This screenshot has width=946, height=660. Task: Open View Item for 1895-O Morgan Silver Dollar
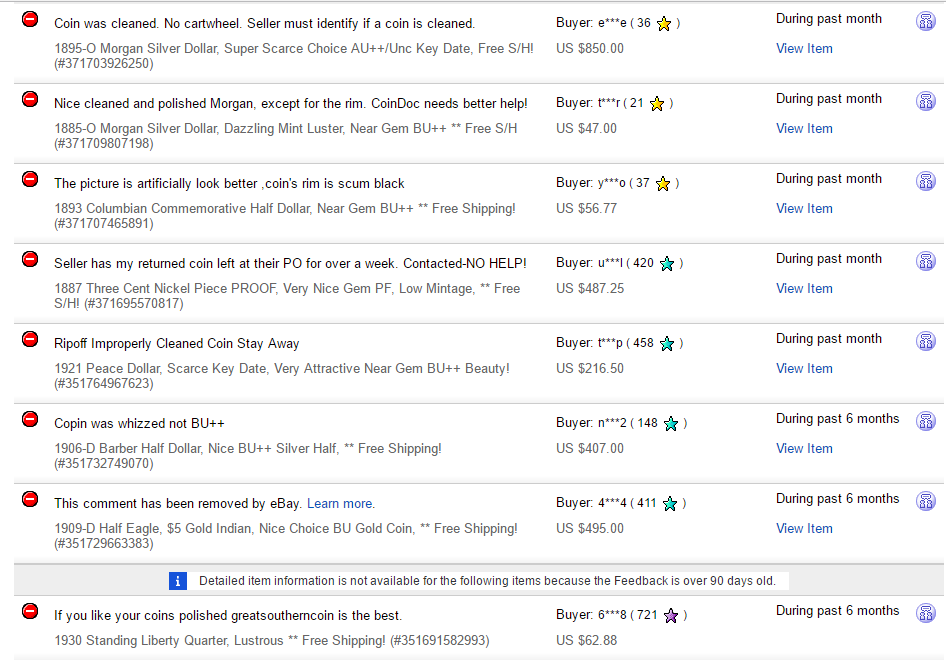[x=804, y=48]
